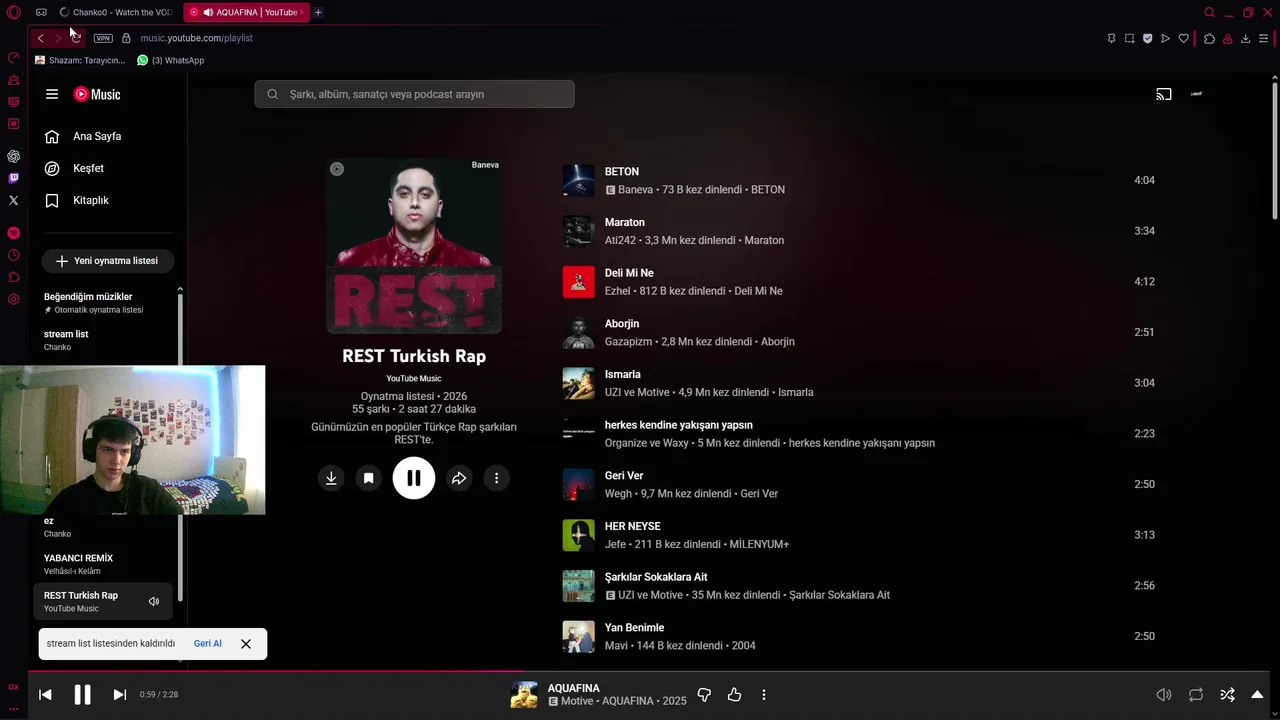The image size is (1280, 720).
Task: Open the browser downloads icon
Action: 1245,38
